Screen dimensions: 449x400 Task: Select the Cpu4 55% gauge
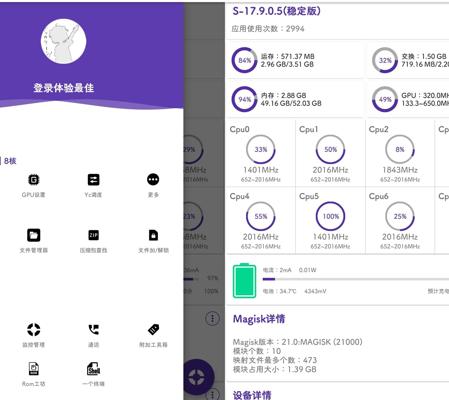point(261,216)
